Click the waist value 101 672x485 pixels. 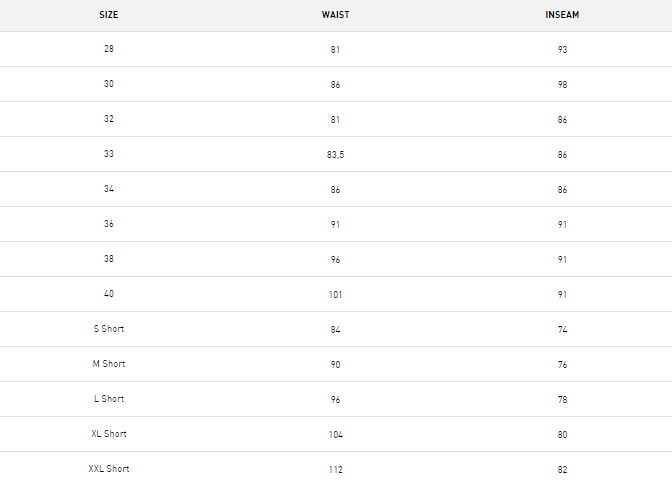(335, 295)
